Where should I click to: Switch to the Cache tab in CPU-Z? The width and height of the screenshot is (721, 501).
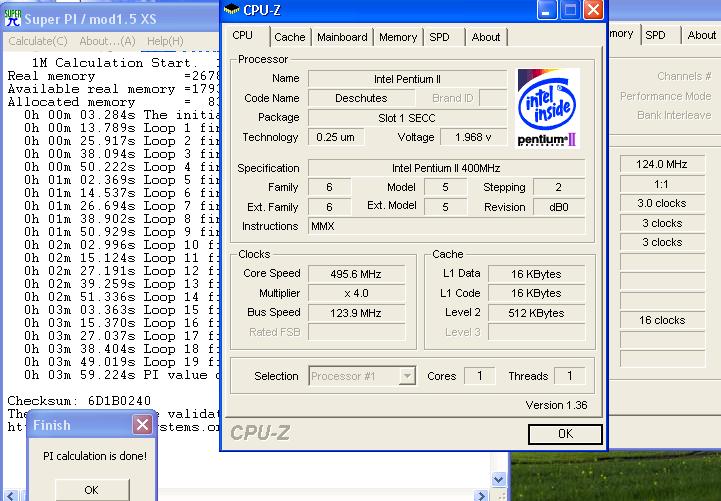[x=290, y=37]
